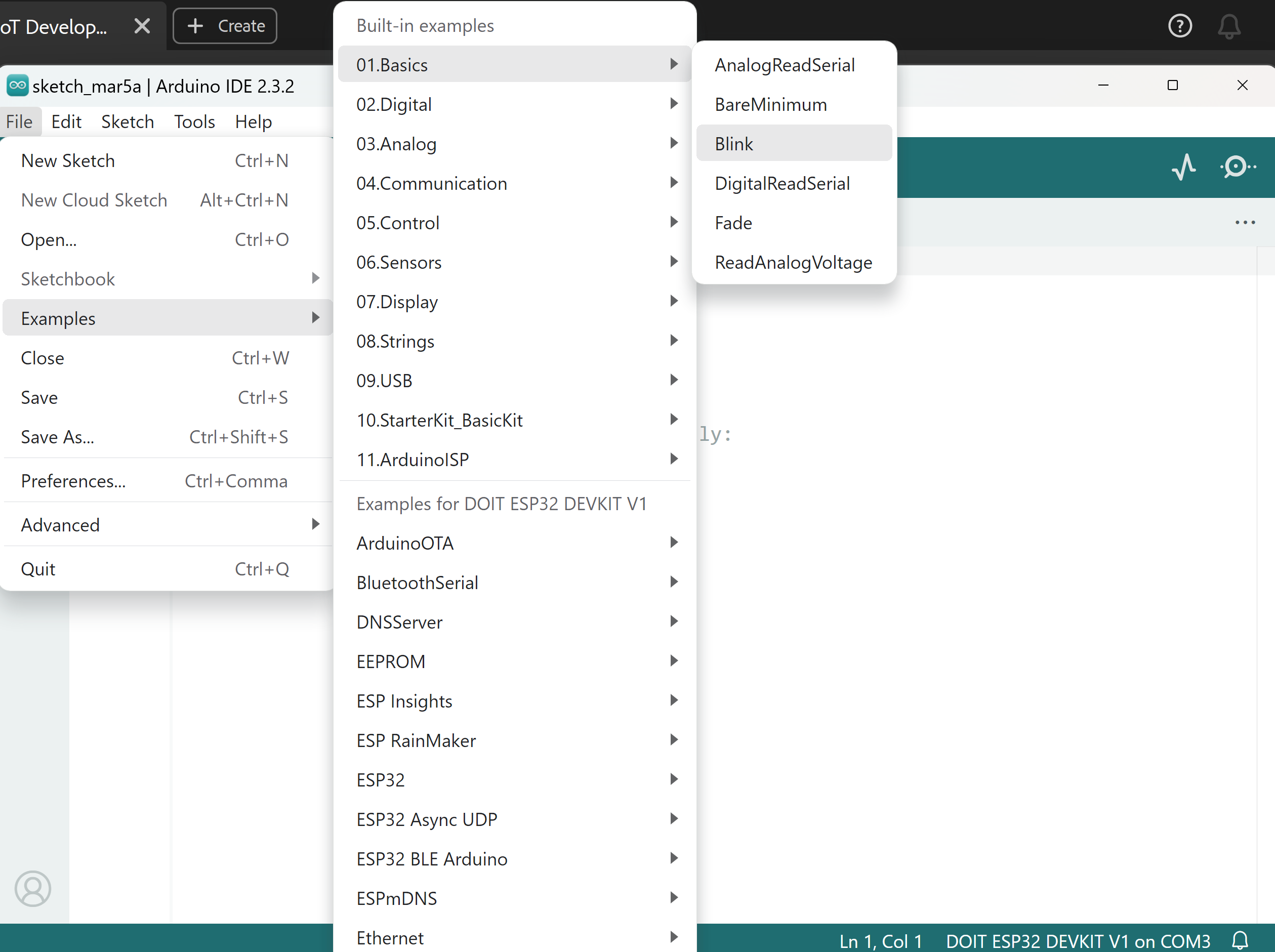1275x952 pixels.
Task: Open the Tools menu
Action: tap(194, 121)
